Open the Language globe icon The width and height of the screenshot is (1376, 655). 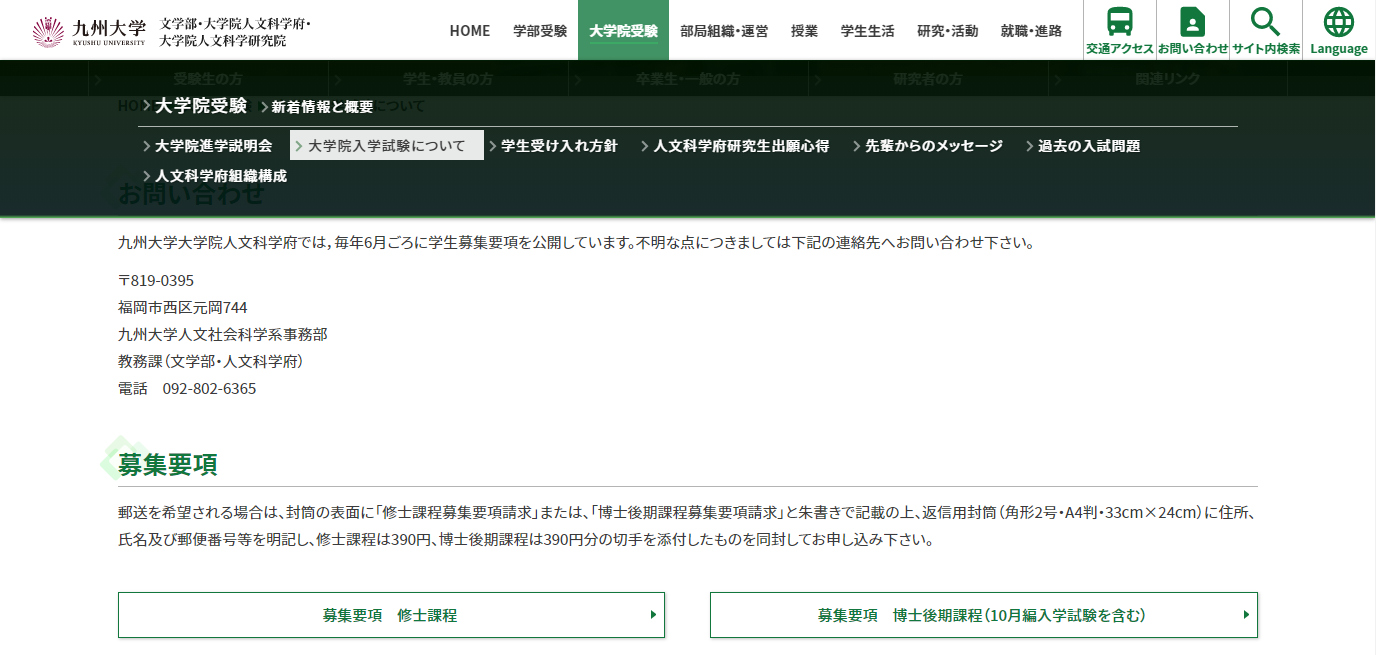point(1338,22)
